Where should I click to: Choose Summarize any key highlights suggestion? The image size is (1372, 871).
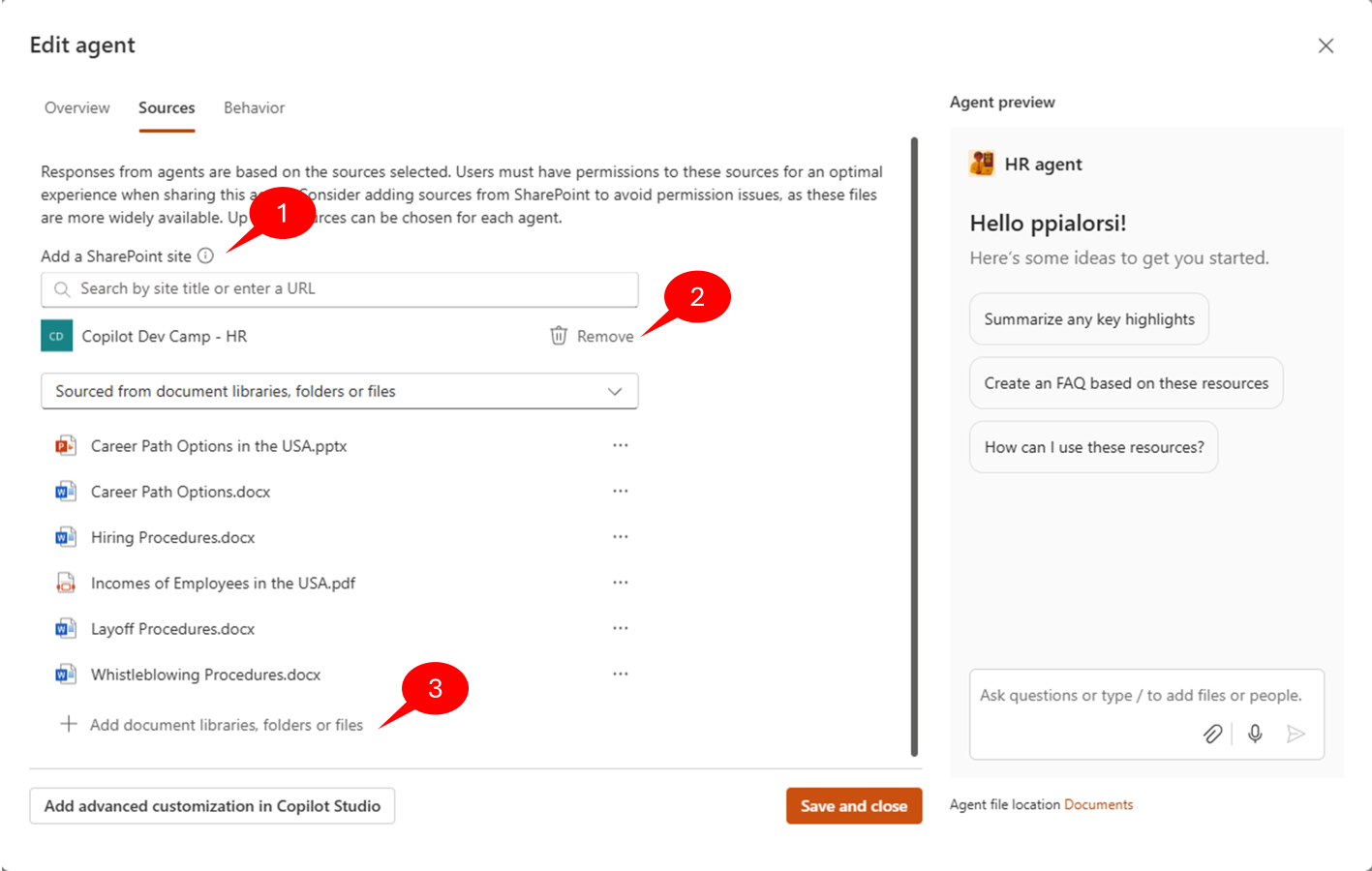pos(1089,319)
